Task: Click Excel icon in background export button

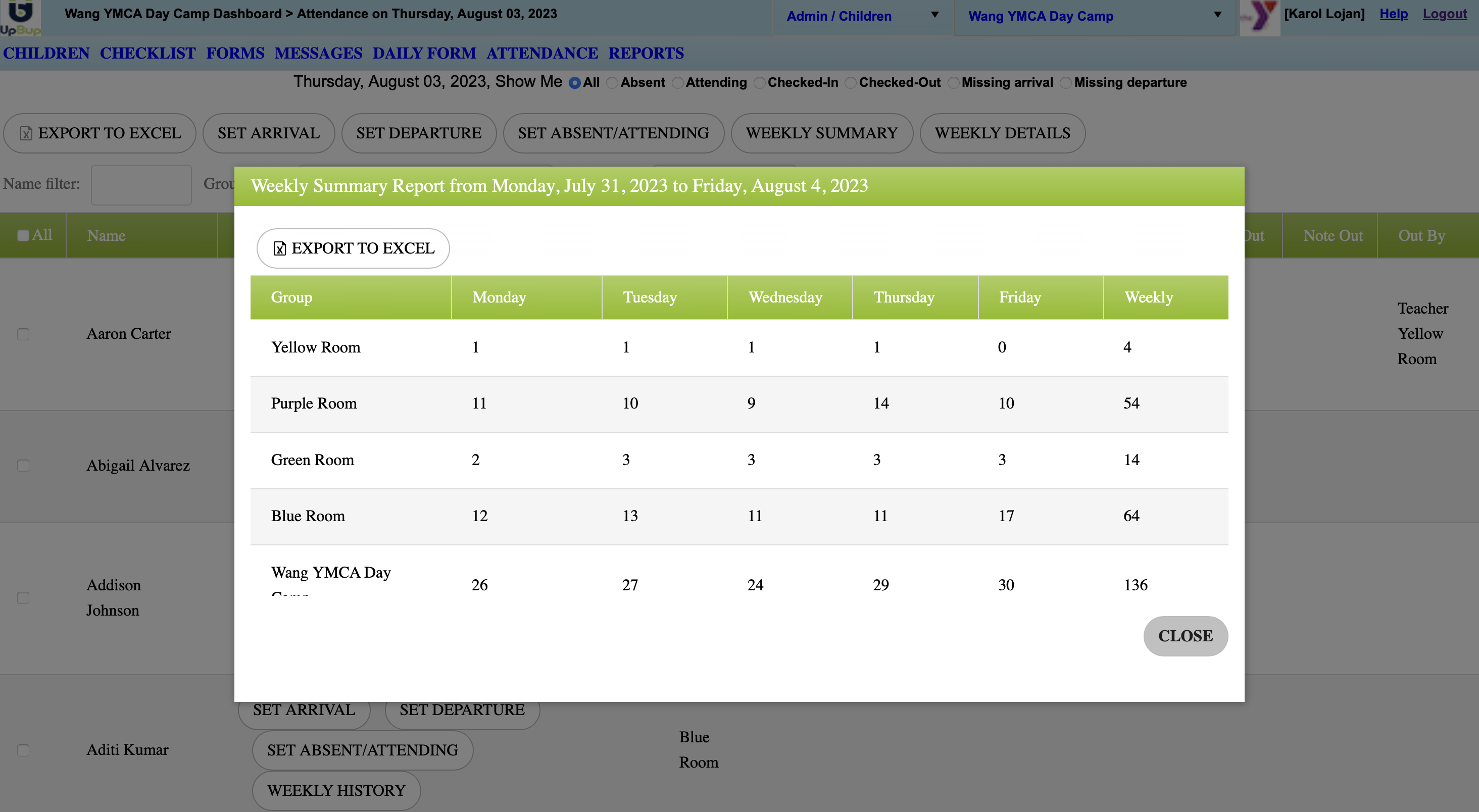Action: (26, 134)
